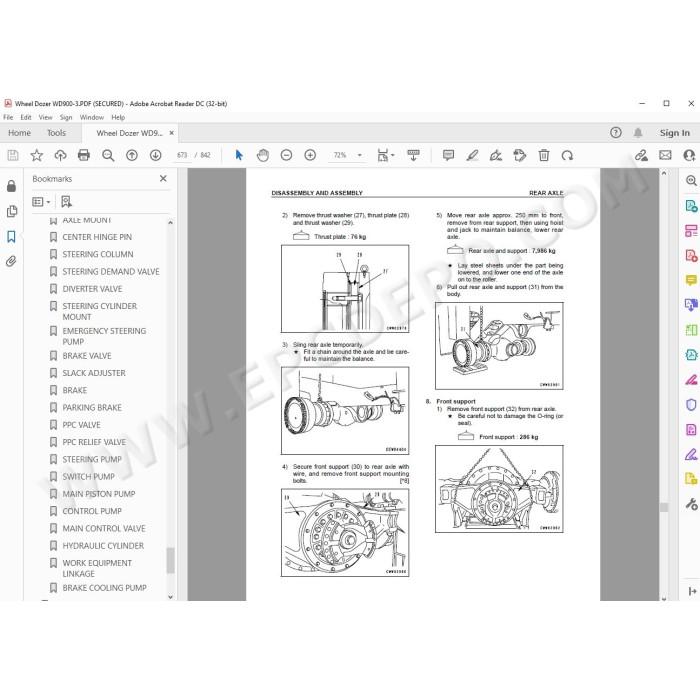
Task: Open the File menu
Action: (8, 117)
